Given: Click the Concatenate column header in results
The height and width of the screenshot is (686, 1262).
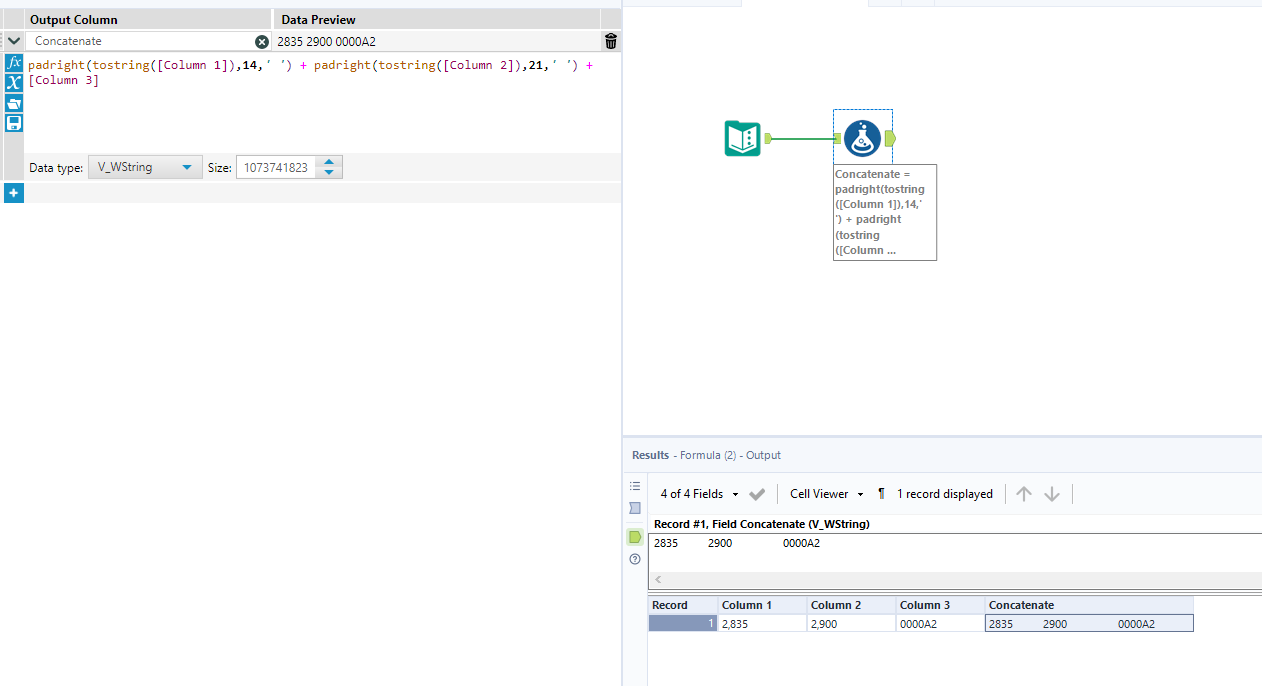Looking at the screenshot, I should tap(1089, 605).
